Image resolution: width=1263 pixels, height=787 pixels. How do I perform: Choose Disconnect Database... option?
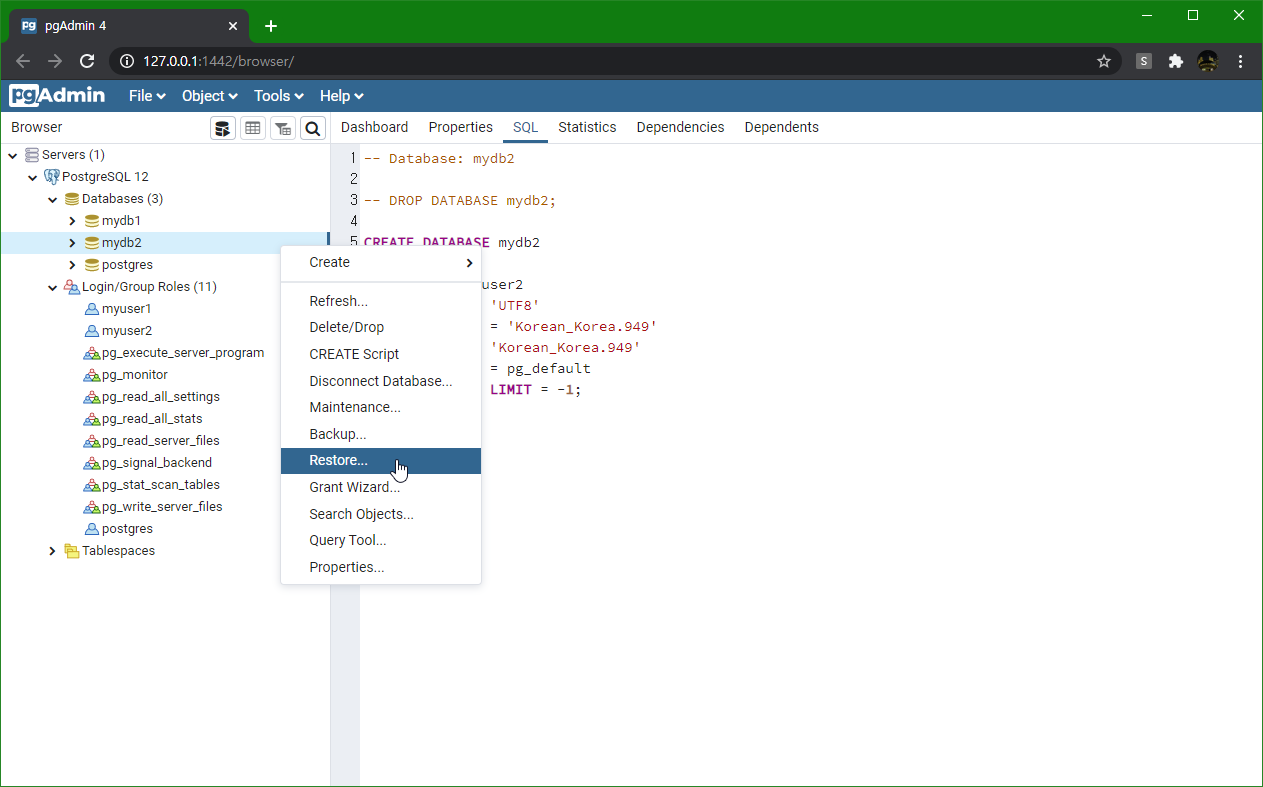381,381
